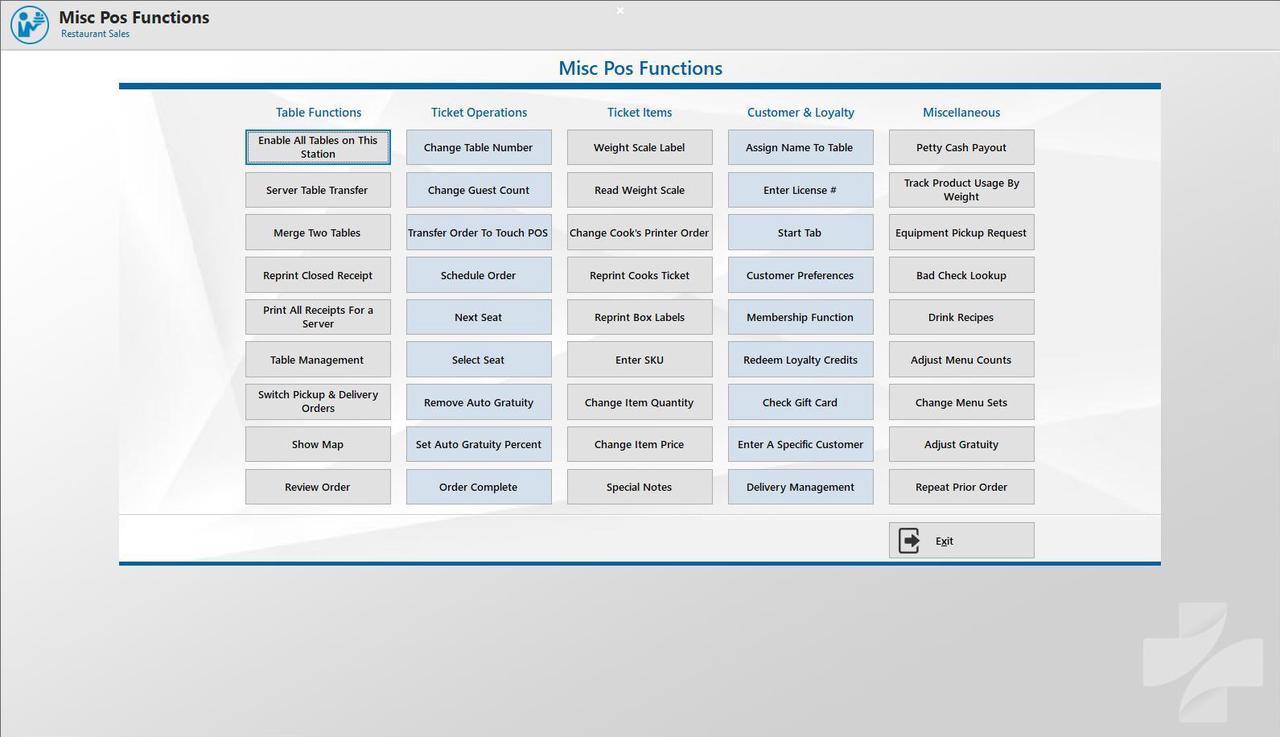The height and width of the screenshot is (737, 1280).
Task: Click Redeem Loyalty Credits
Action: coord(801,360)
